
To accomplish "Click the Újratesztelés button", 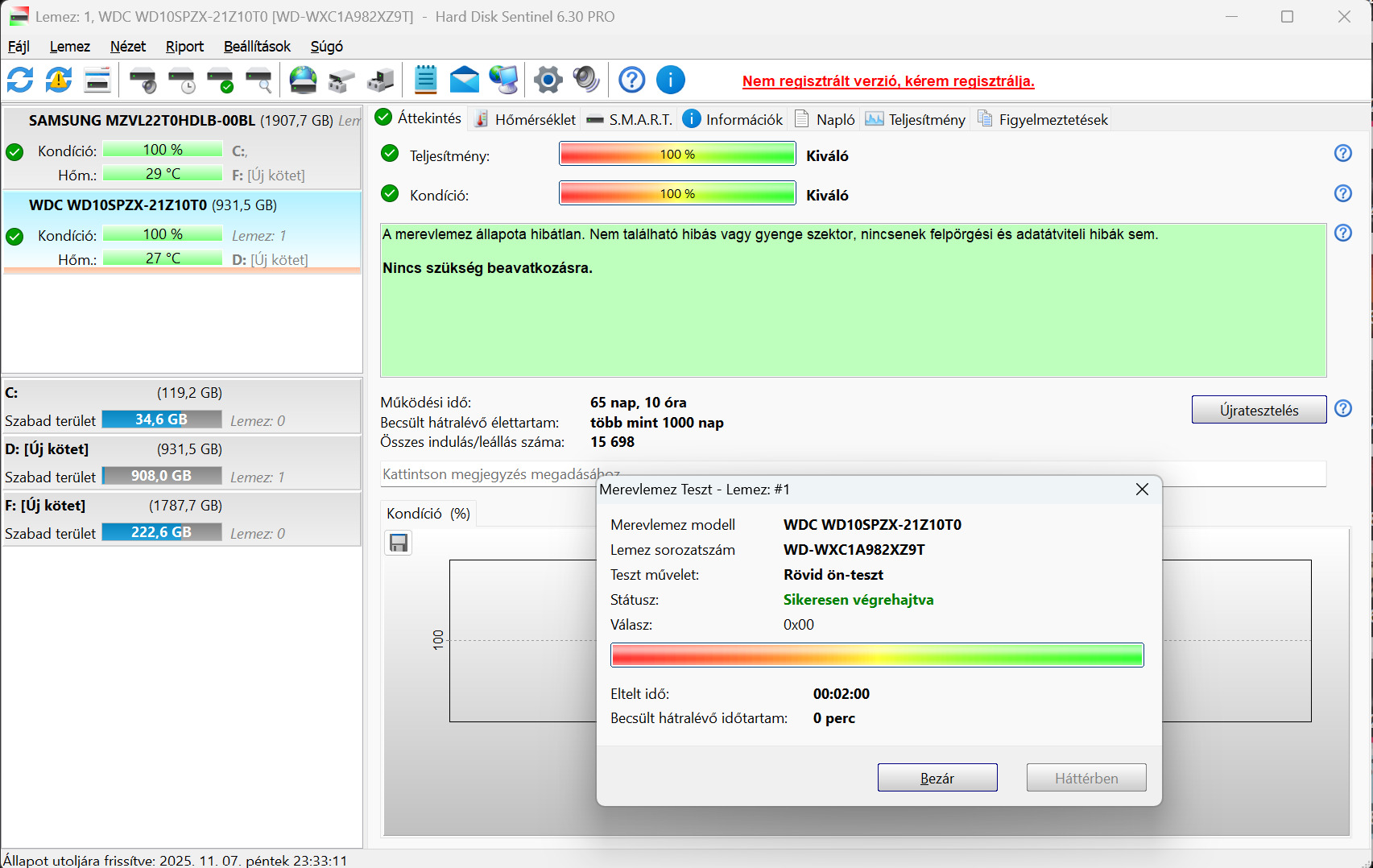I will click(1259, 410).
